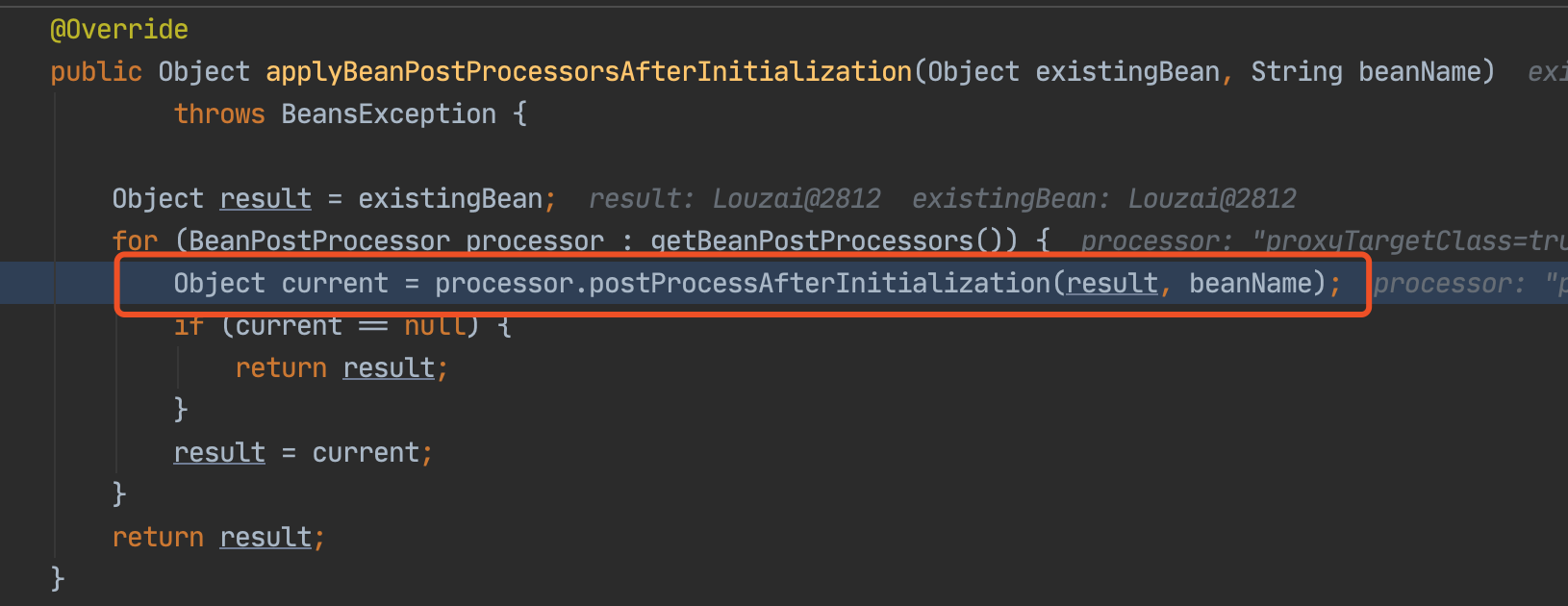
Task: Click beanName argument in highlighted line
Action: (1251, 283)
